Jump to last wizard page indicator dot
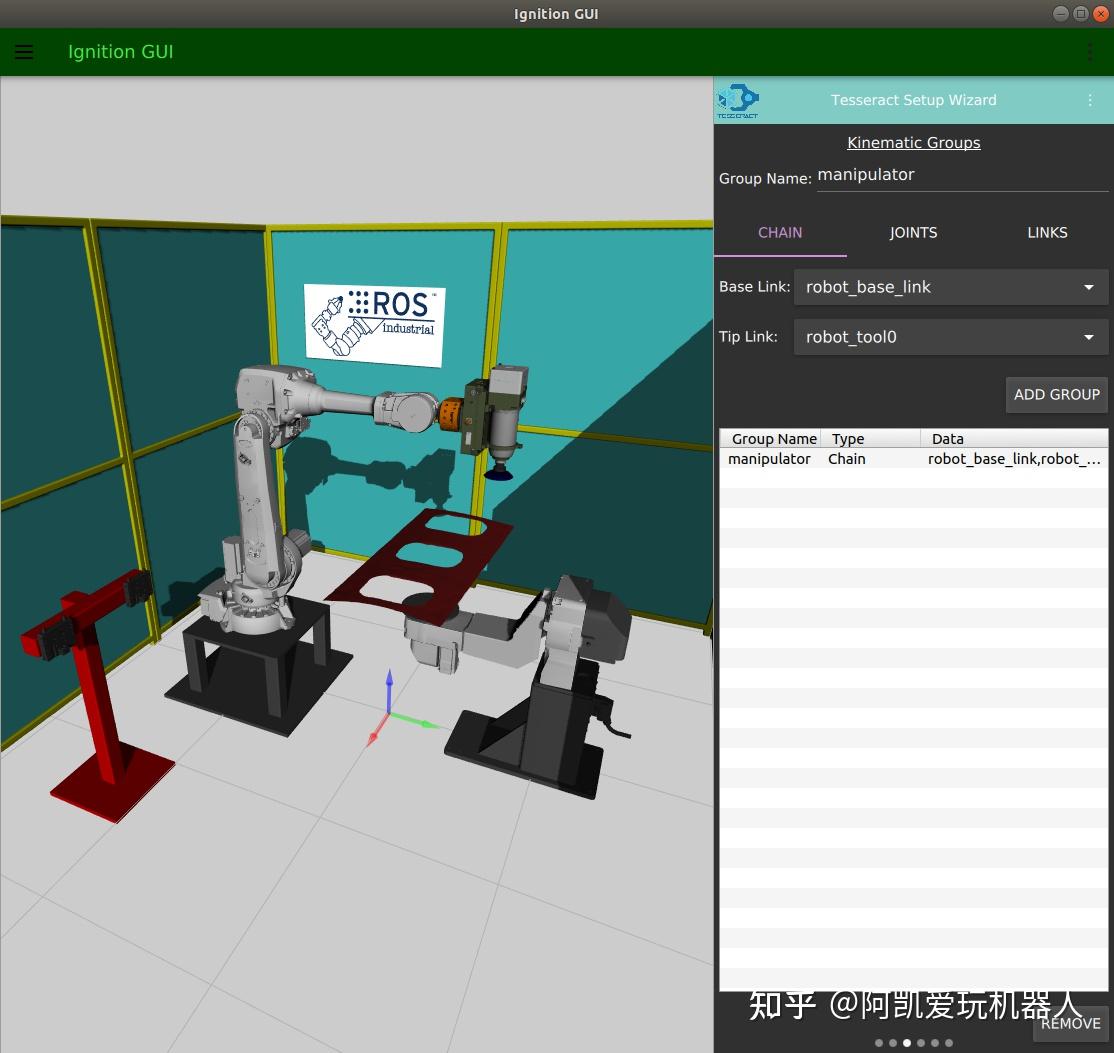This screenshot has height=1053, width=1114. coord(949,1043)
